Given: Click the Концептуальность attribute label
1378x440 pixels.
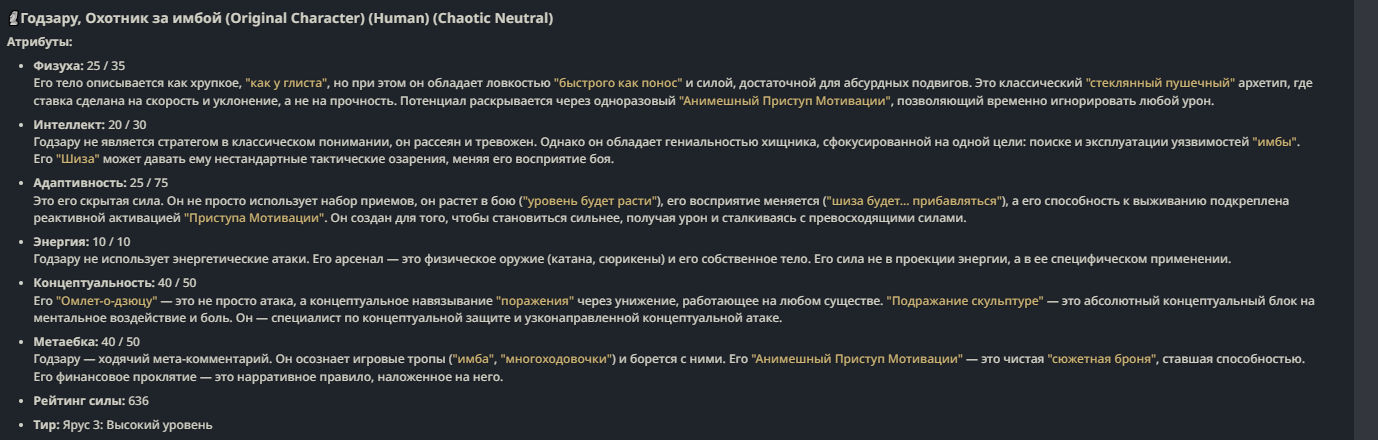Looking at the screenshot, I should [94, 283].
